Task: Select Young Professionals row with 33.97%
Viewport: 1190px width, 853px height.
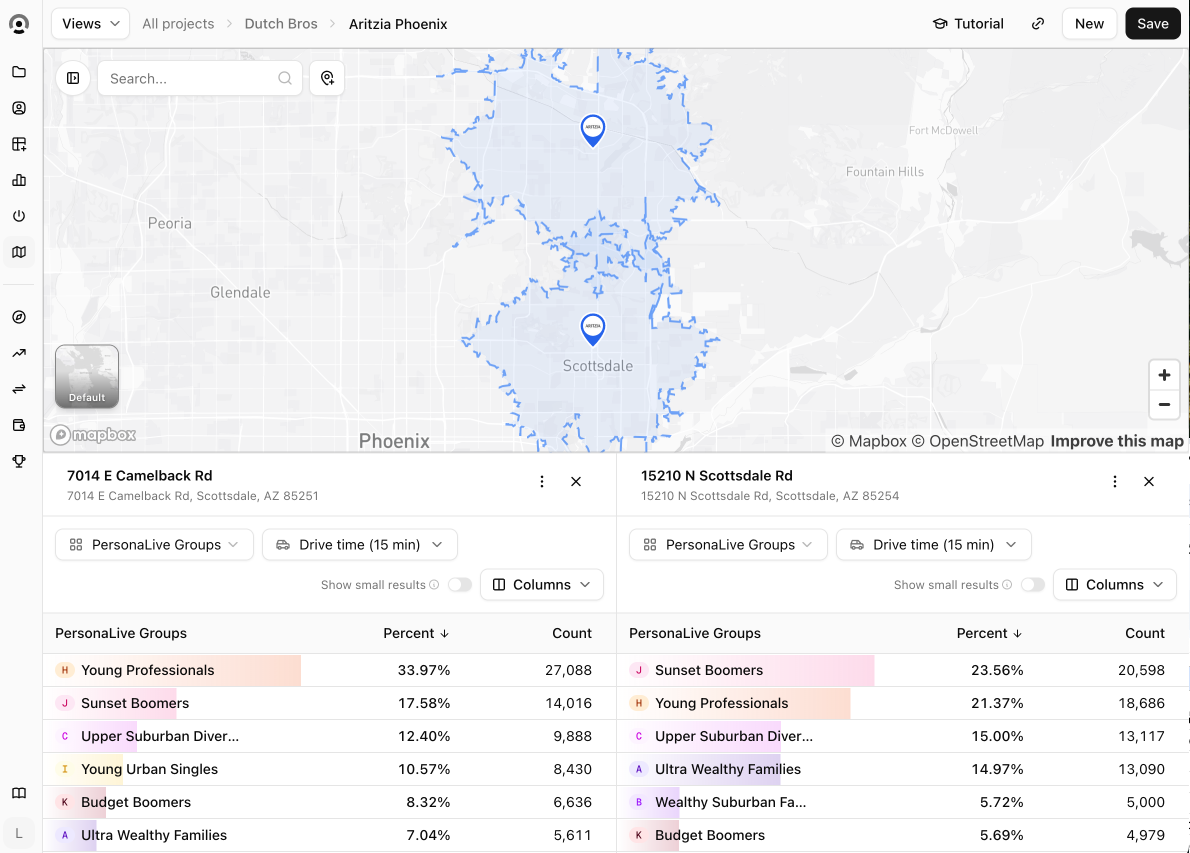Action: coord(329,670)
